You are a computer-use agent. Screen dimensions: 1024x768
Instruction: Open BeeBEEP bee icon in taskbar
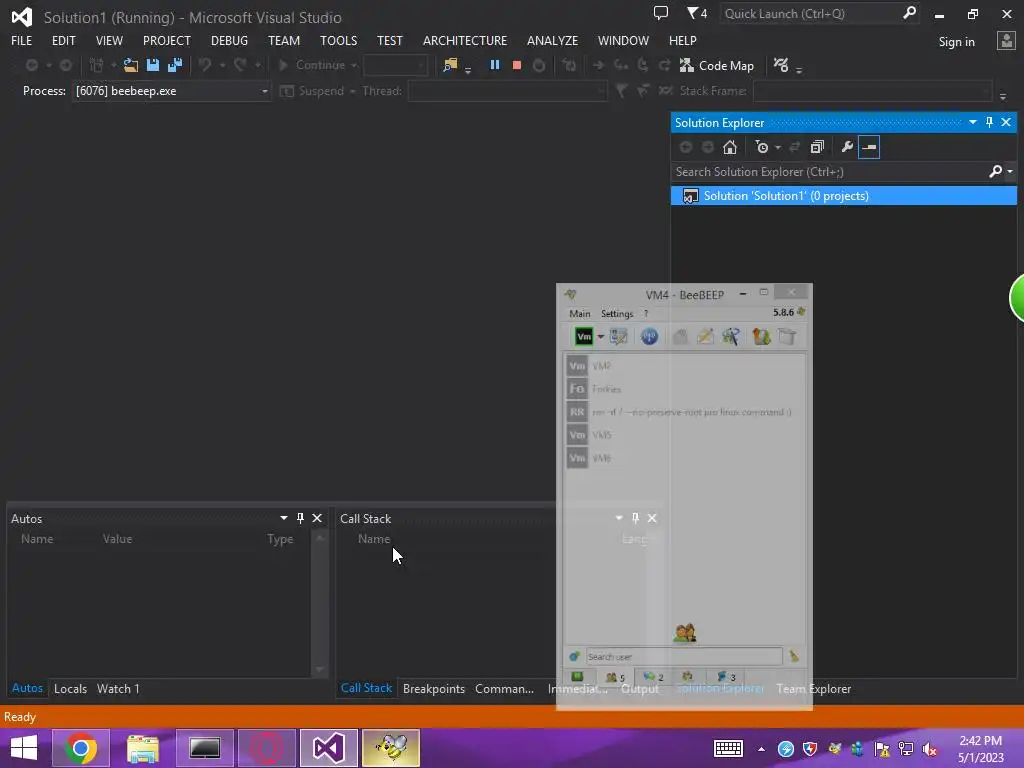pyautogui.click(x=391, y=748)
